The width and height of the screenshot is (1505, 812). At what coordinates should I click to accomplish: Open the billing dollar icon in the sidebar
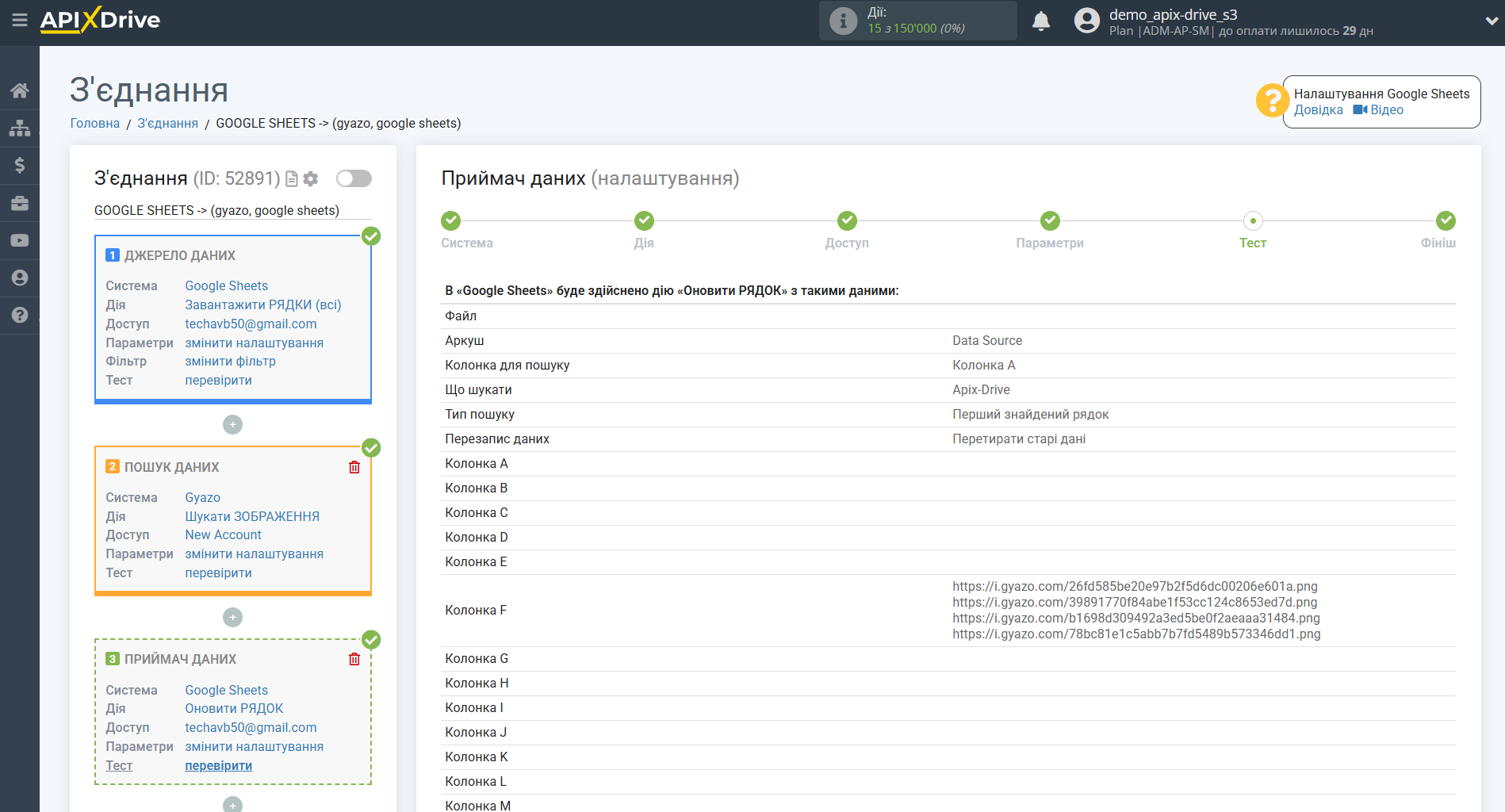pos(20,165)
